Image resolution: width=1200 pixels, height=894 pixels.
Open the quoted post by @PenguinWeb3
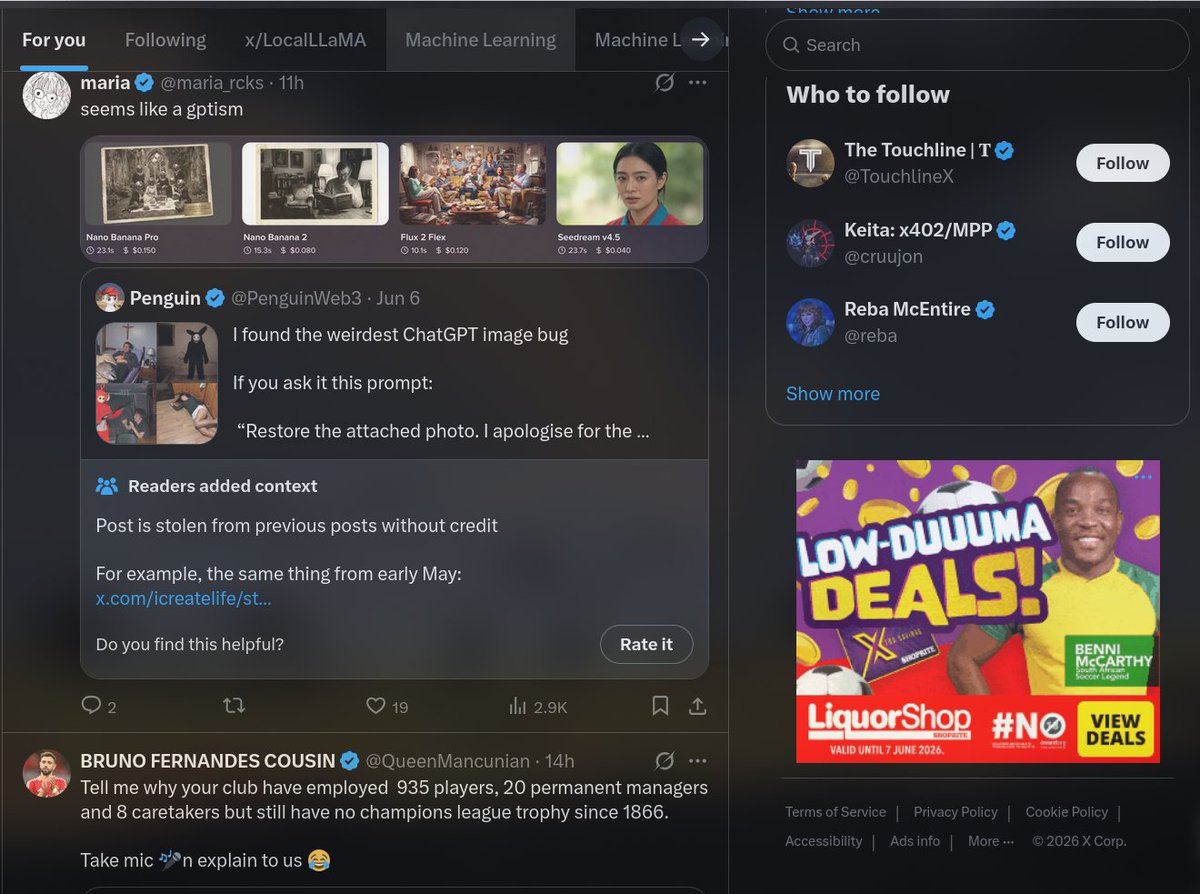click(x=394, y=363)
